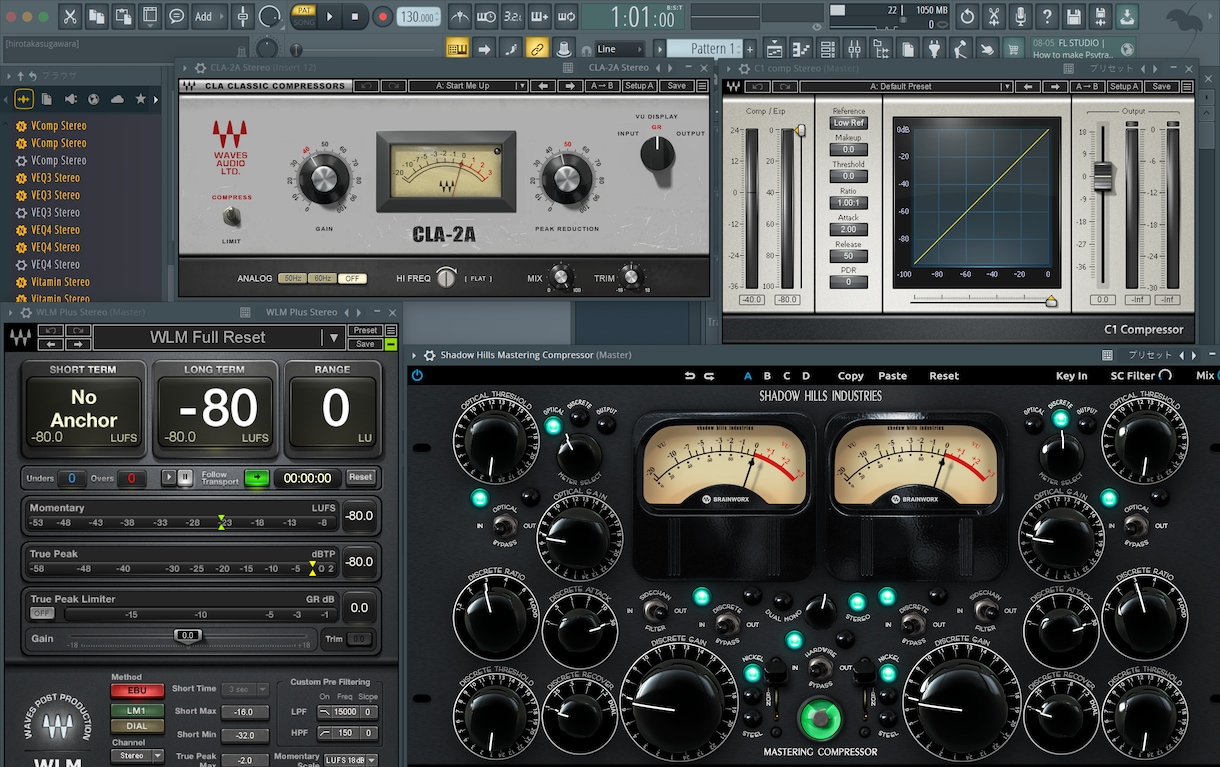Image resolution: width=1220 pixels, height=767 pixels.
Task: Select WLM EBU method
Action: point(137,691)
